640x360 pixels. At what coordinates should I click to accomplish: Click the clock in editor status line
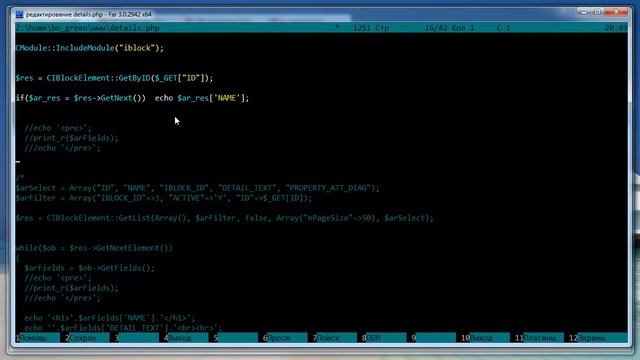616,28
